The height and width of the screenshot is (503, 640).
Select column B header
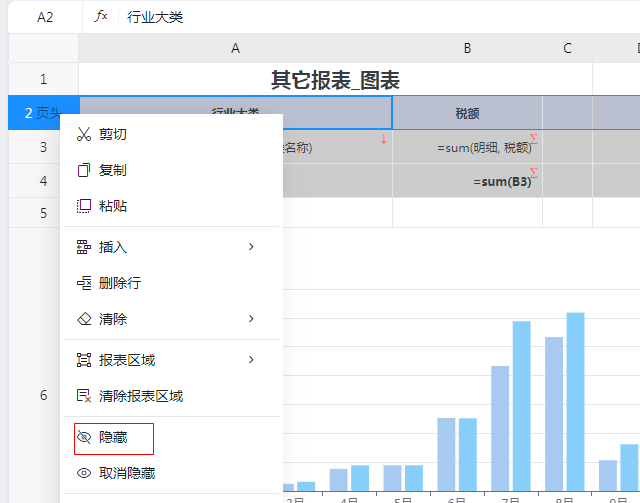click(x=467, y=48)
